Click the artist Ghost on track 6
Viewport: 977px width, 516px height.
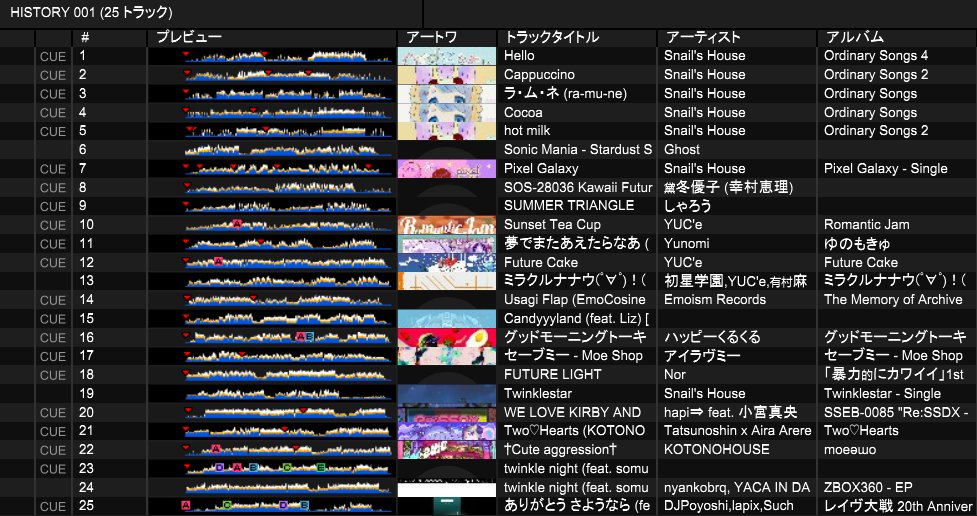pyautogui.click(x=682, y=150)
